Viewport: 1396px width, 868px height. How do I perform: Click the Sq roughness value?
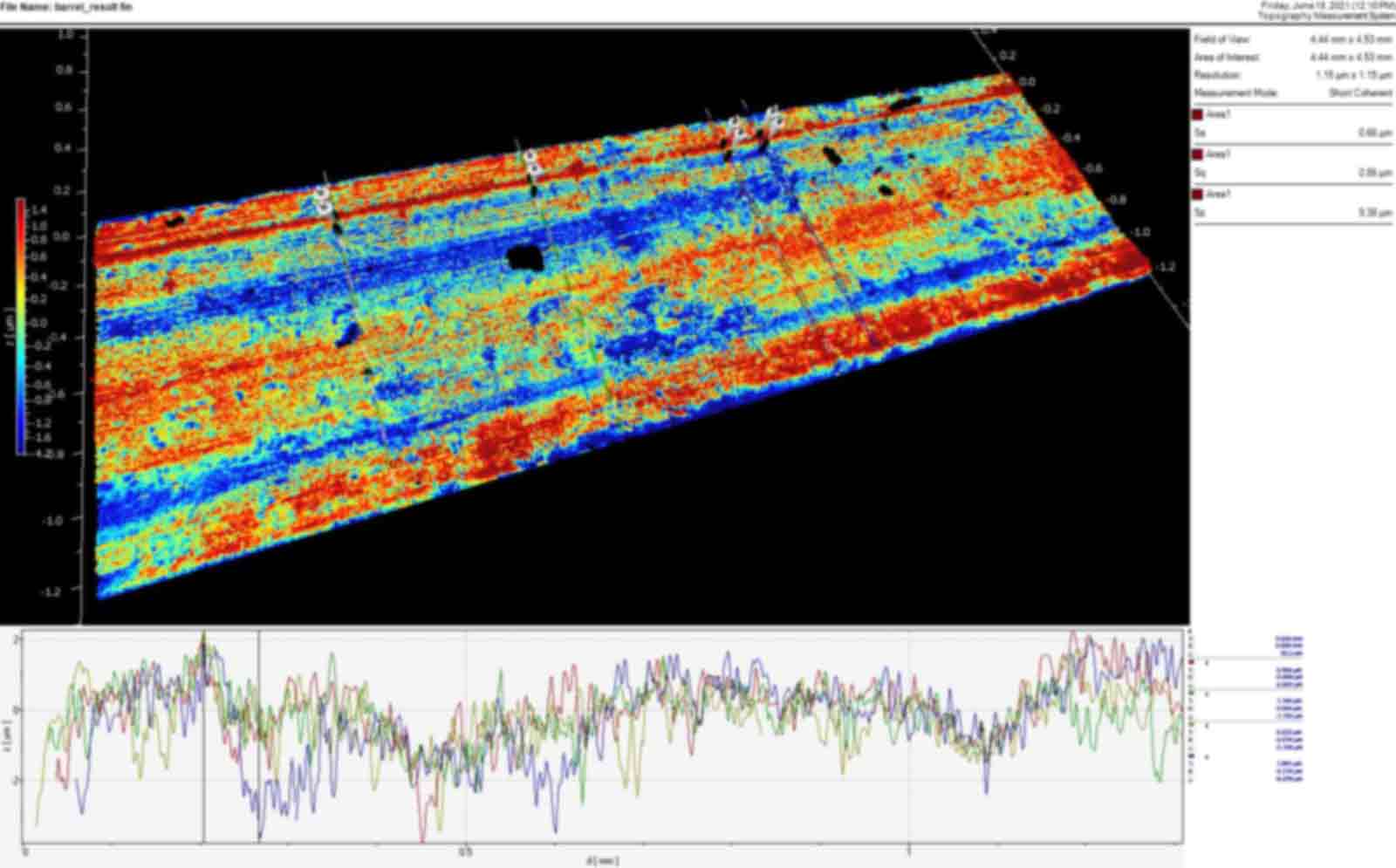(x=1375, y=173)
